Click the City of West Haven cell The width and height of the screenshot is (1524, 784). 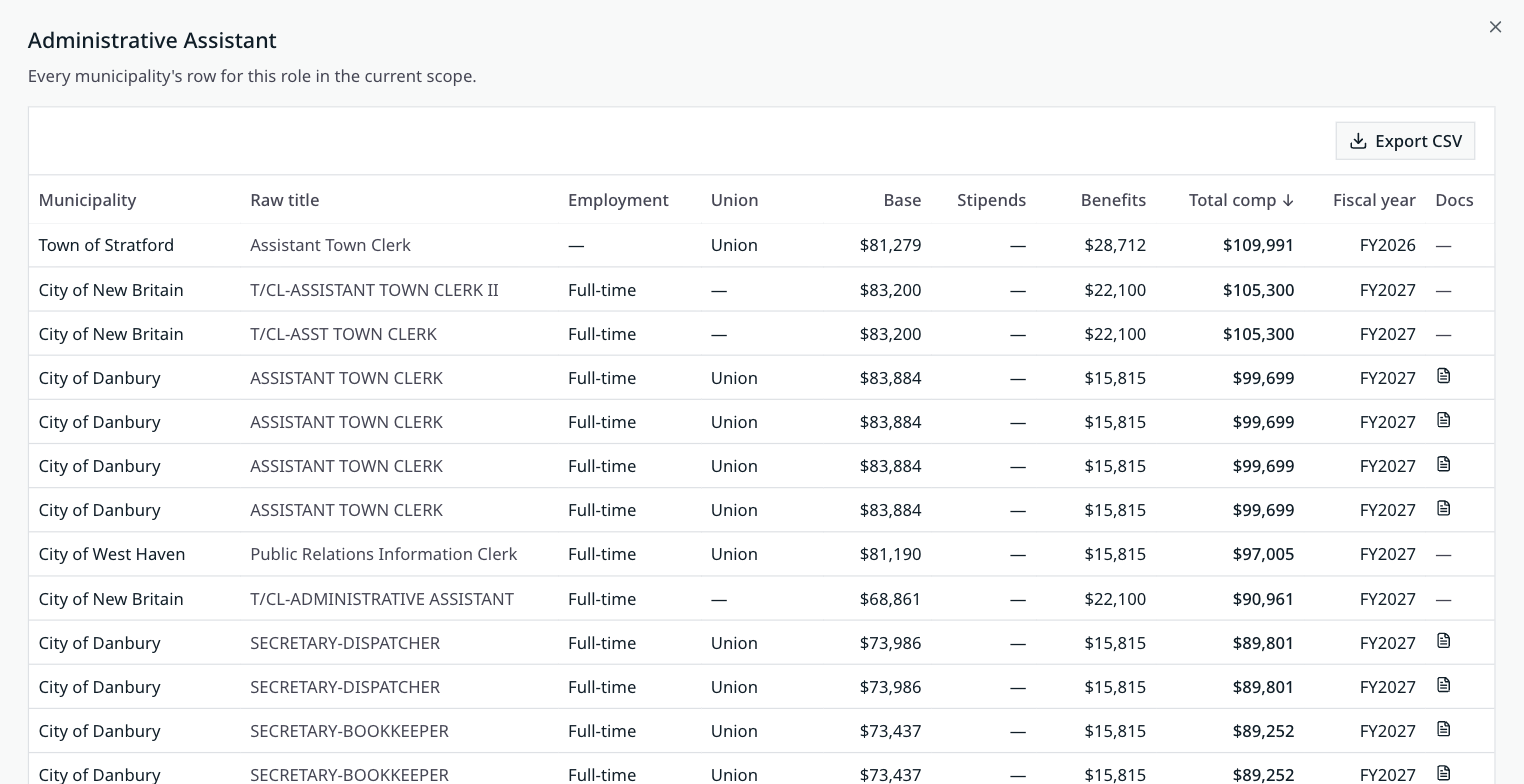click(x=112, y=554)
